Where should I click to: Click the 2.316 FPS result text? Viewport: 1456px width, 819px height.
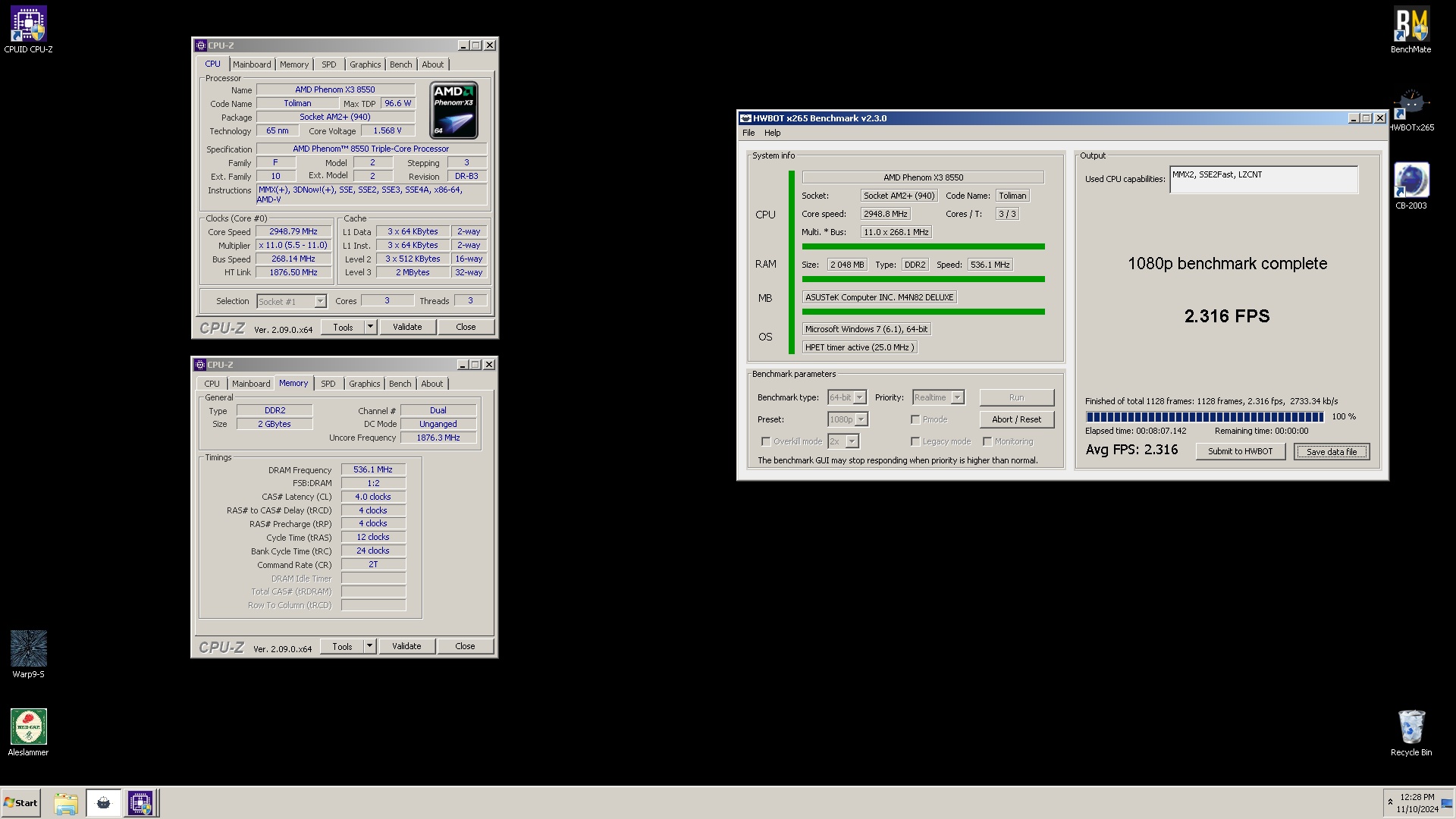[x=1227, y=316]
